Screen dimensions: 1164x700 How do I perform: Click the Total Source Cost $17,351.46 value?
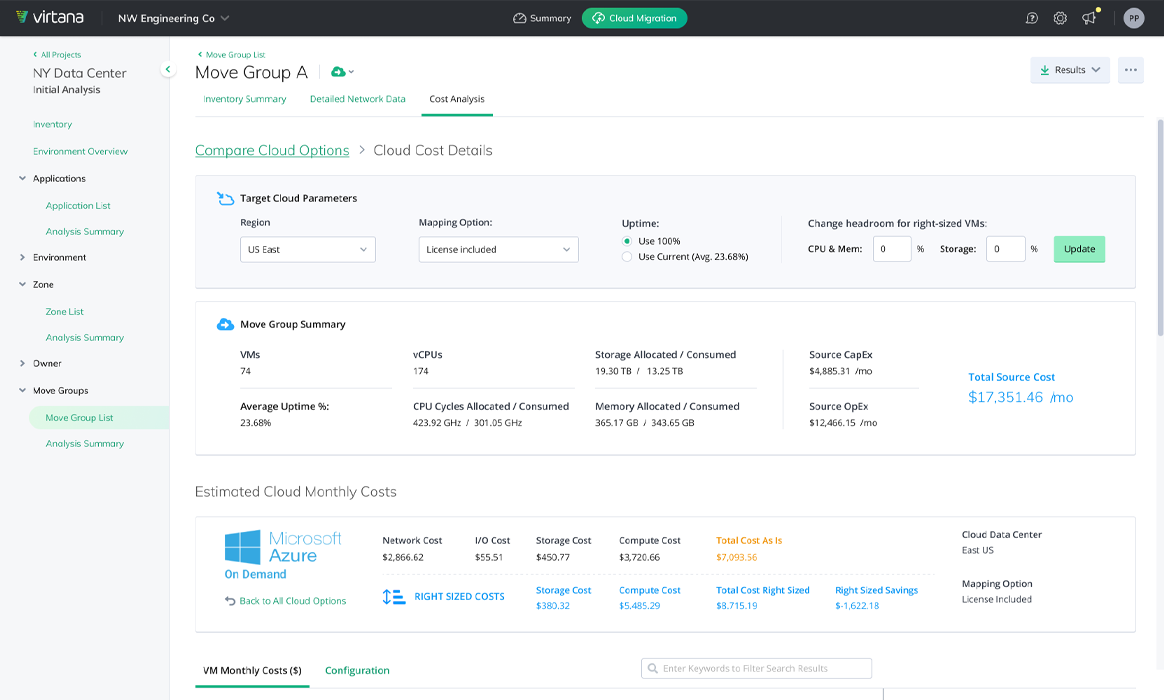click(1021, 397)
